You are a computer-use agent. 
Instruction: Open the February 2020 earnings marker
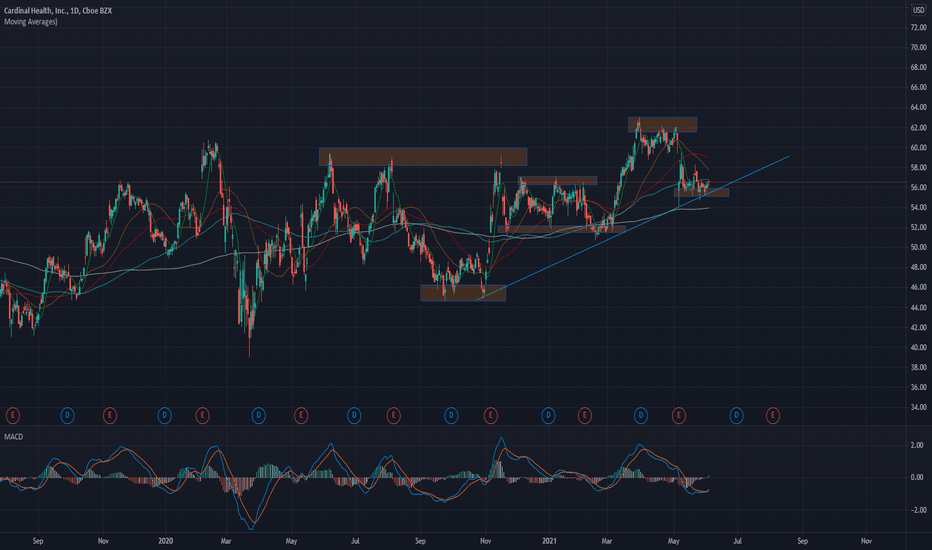click(x=202, y=415)
